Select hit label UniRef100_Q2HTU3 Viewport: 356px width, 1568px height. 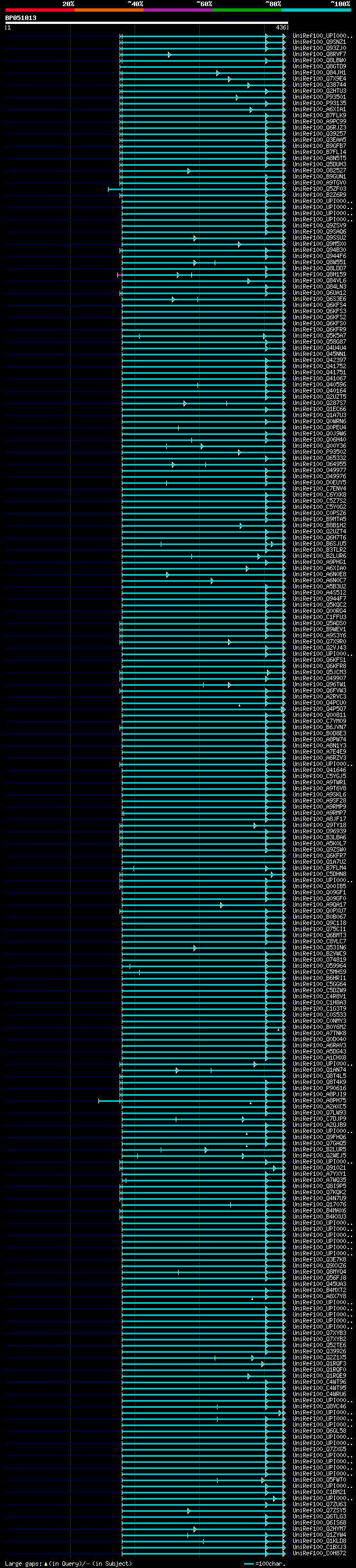[x=319, y=91]
